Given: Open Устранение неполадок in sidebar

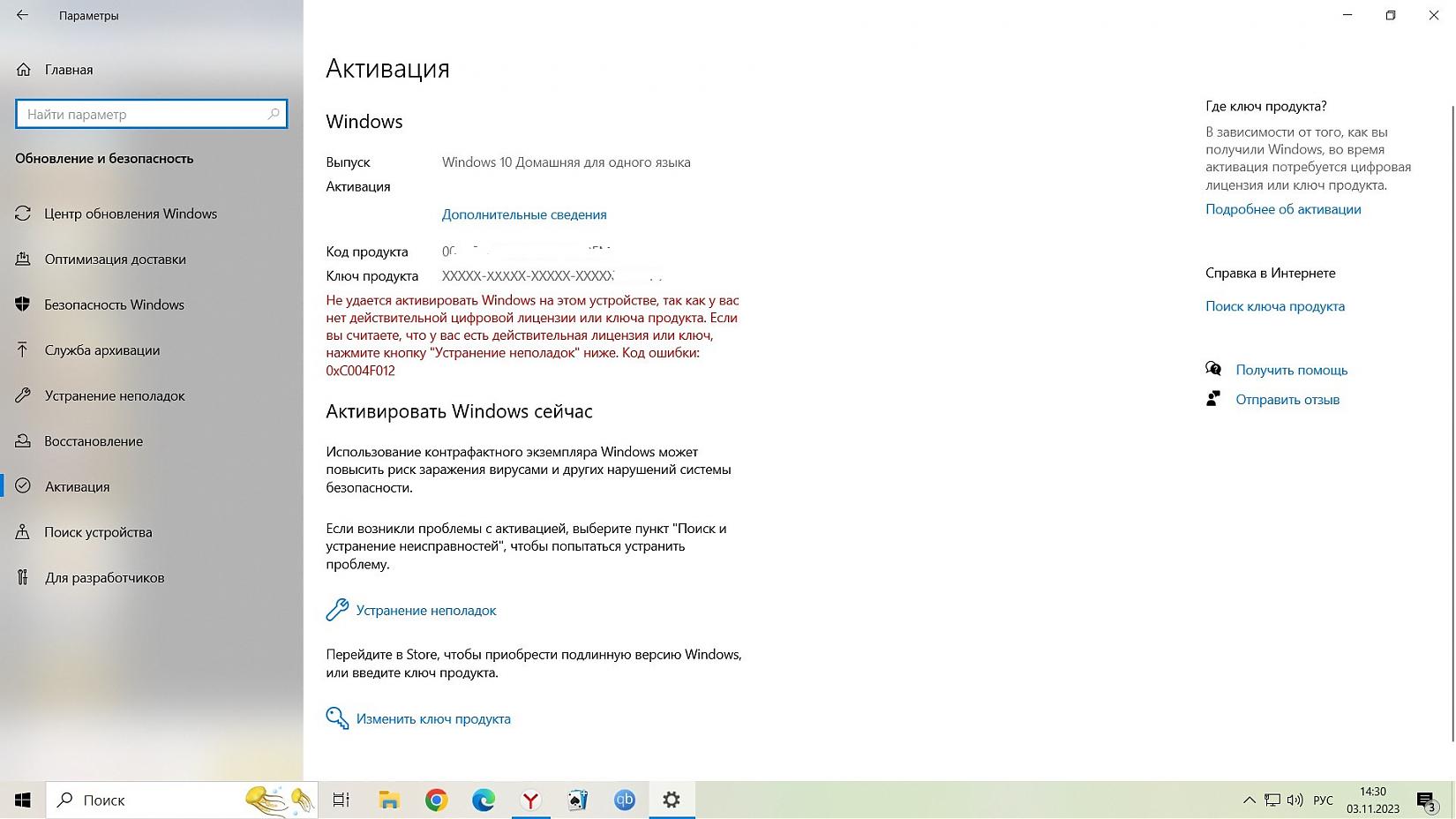Looking at the screenshot, I should tap(114, 395).
